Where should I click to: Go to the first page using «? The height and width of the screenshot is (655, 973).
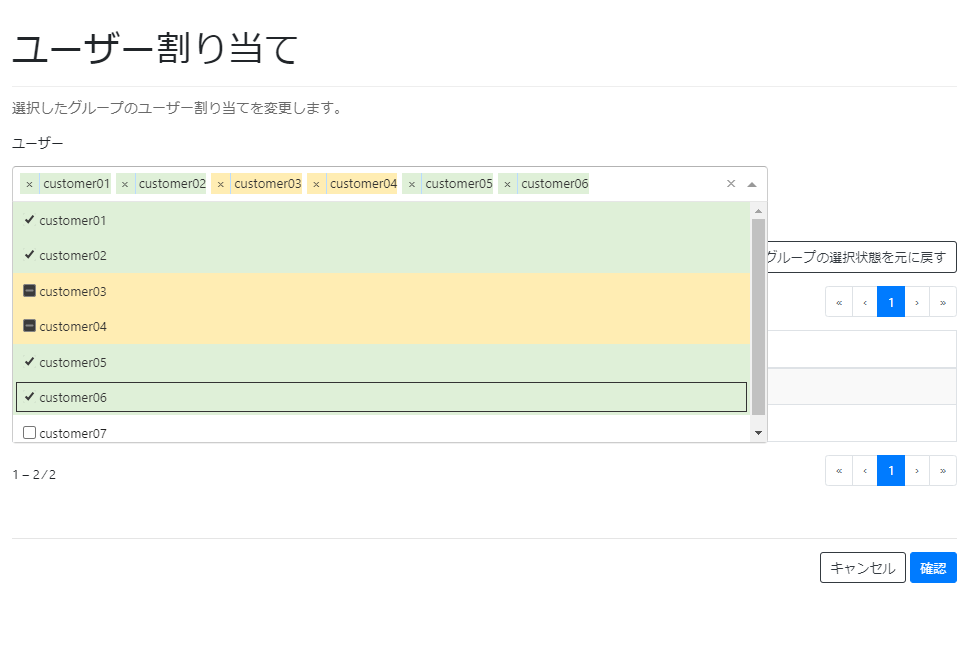pyautogui.click(x=839, y=470)
